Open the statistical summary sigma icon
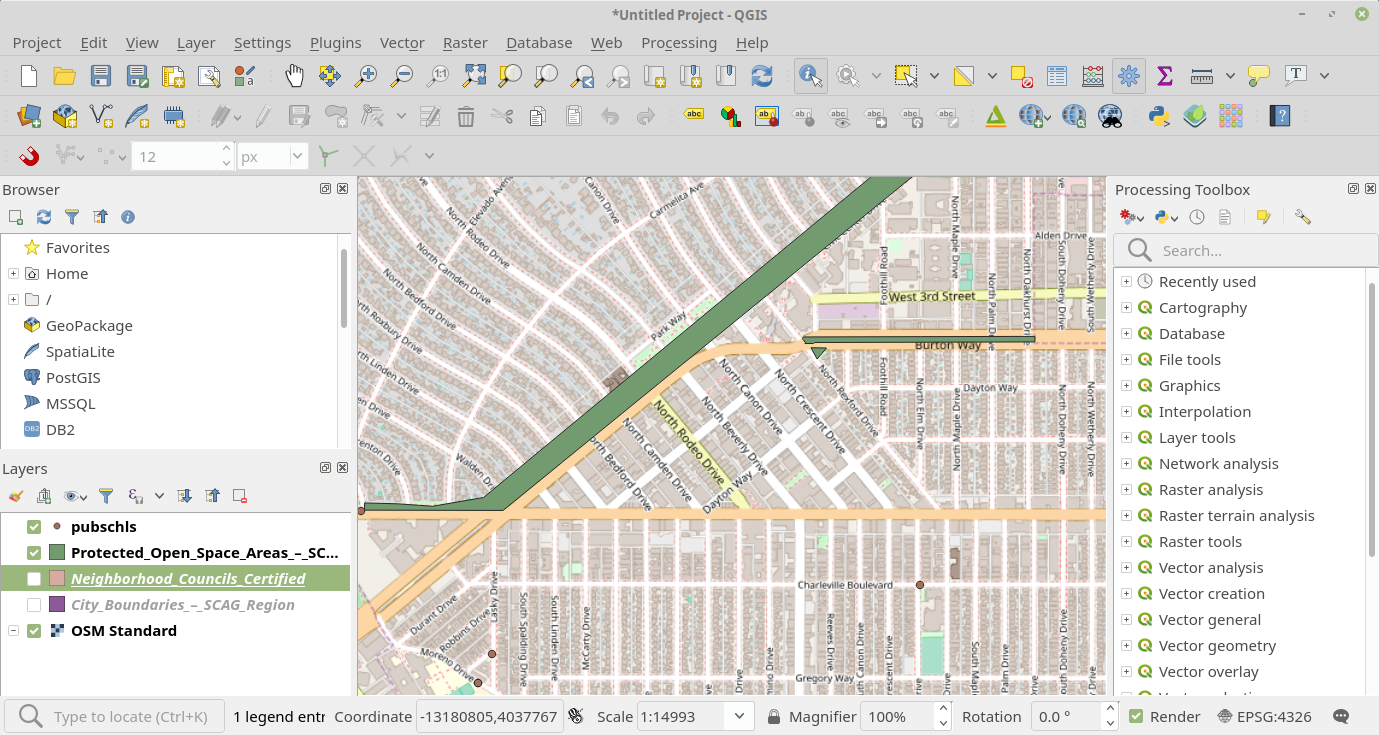 [x=1165, y=75]
